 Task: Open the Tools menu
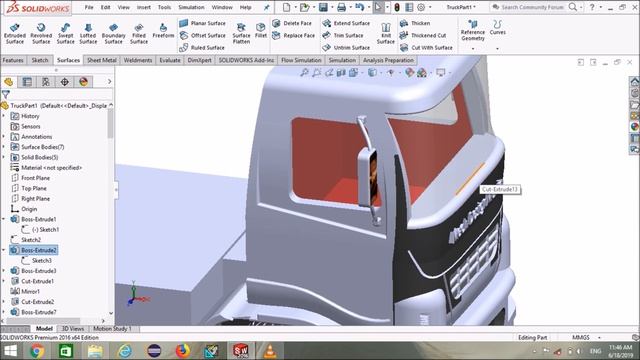coord(164,7)
